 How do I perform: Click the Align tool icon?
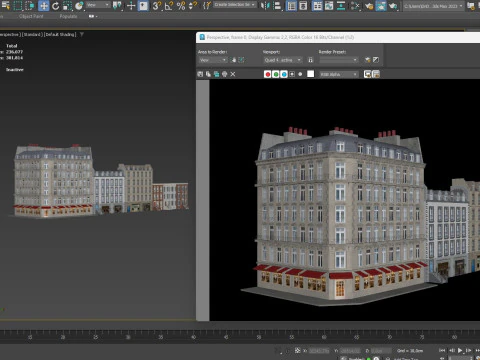pos(277,5)
